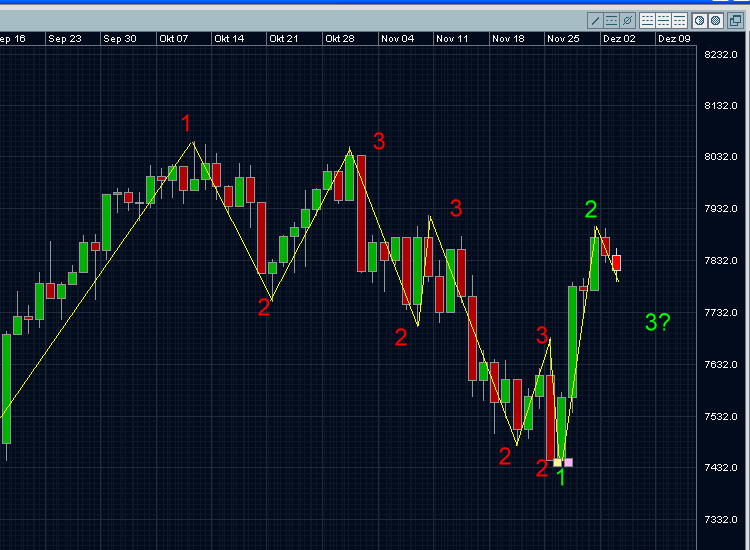Click the Okt 14 date label
This screenshot has width=750, height=550.
(229, 39)
